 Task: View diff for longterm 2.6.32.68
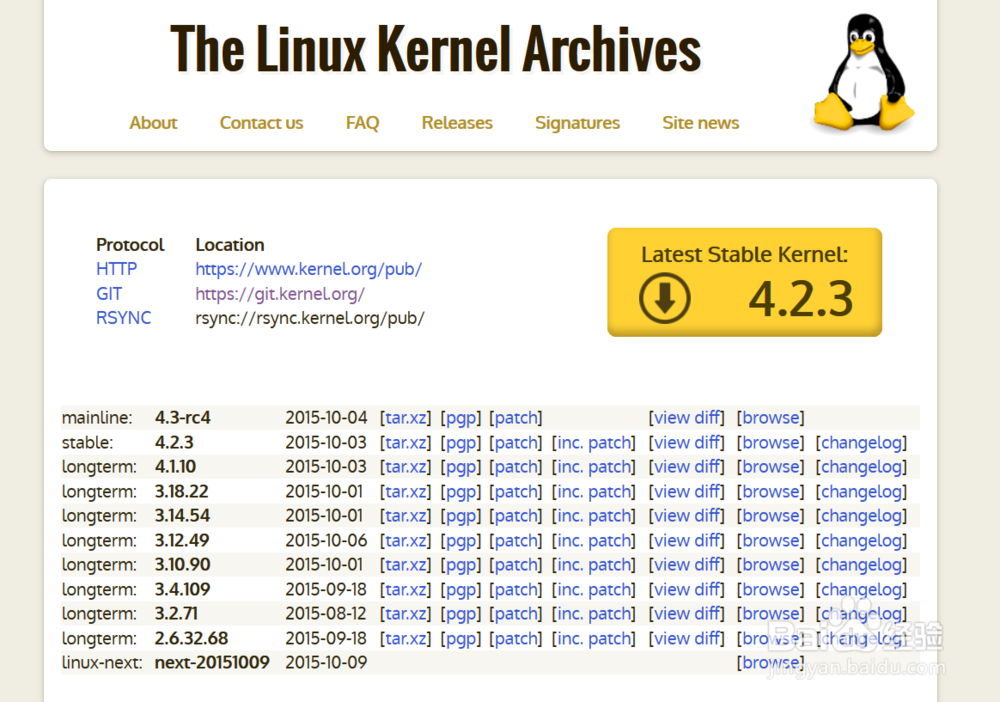pyautogui.click(x=687, y=639)
